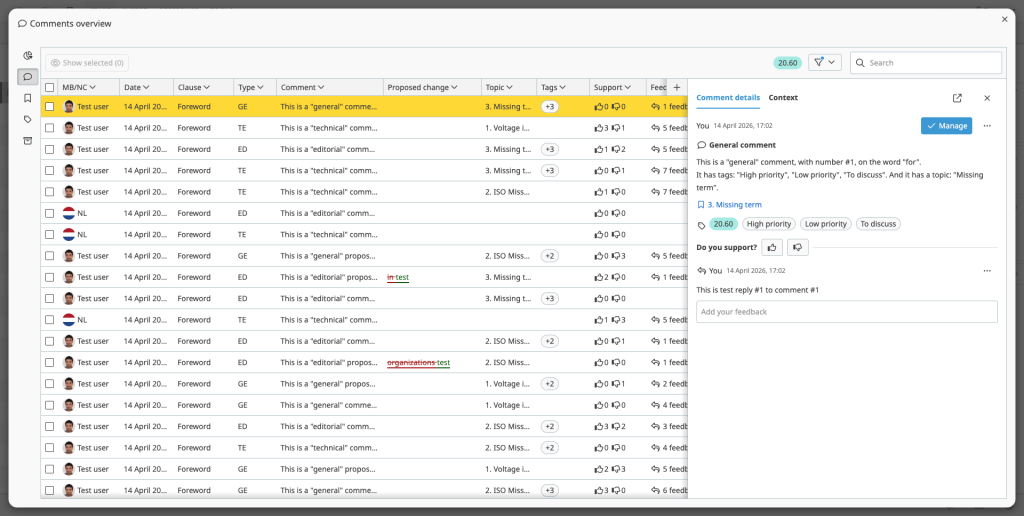Focus the Add your feedback field

coord(846,312)
